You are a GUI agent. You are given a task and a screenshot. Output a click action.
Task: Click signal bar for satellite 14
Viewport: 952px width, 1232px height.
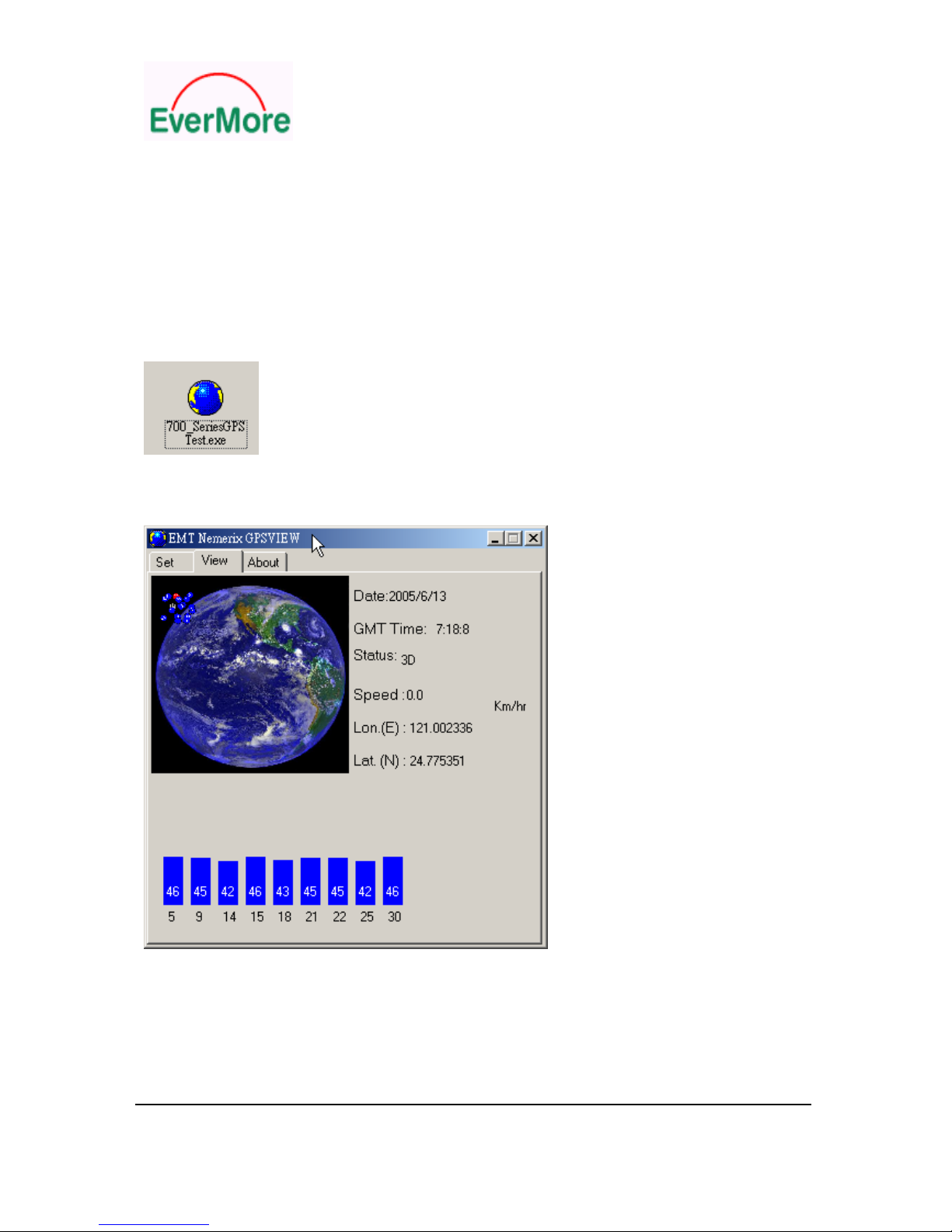pyautogui.click(x=228, y=883)
